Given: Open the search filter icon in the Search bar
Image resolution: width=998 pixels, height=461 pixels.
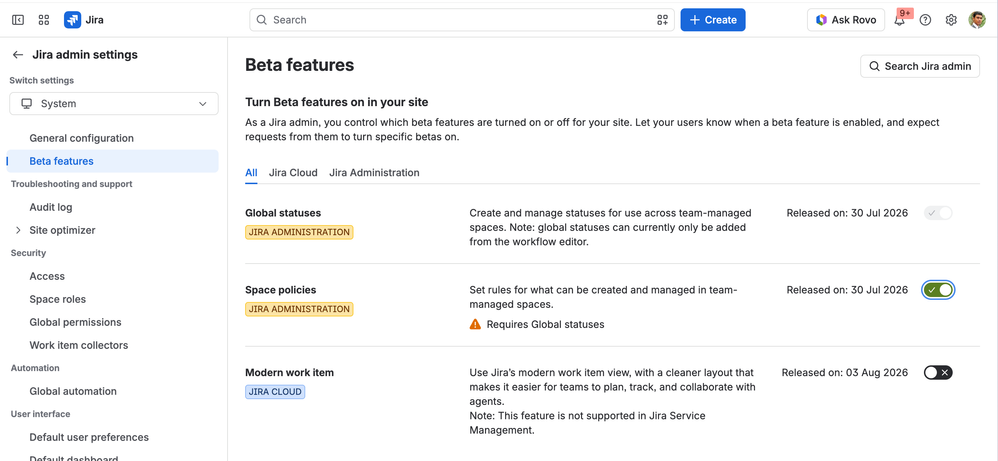Looking at the screenshot, I should (x=662, y=20).
